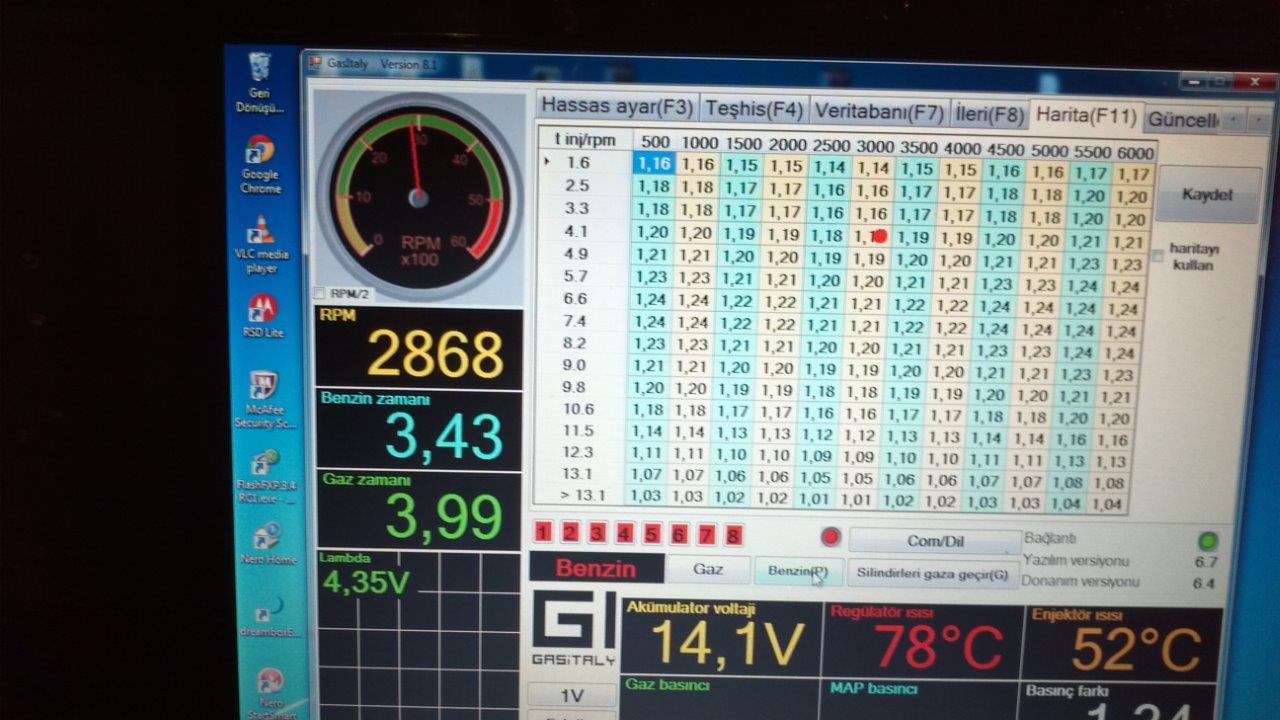Toggle cylinder 1 red indicator

click(543, 532)
